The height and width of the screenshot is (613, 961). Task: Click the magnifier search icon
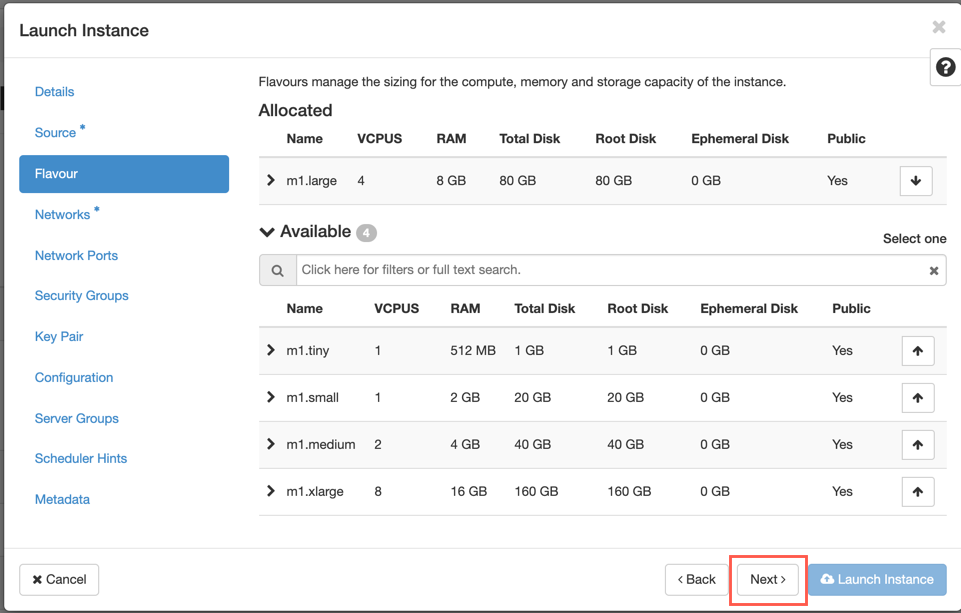click(x=278, y=270)
